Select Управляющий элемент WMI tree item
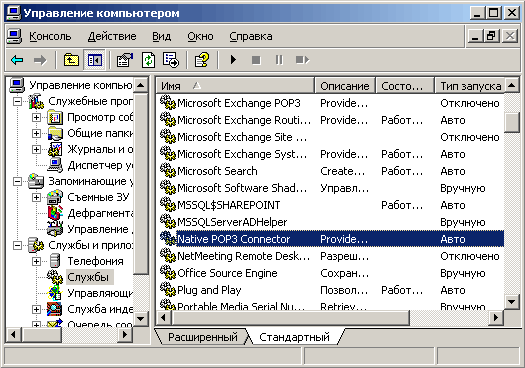Image resolution: width=525 pixels, height=368 pixels. tap(100, 293)
